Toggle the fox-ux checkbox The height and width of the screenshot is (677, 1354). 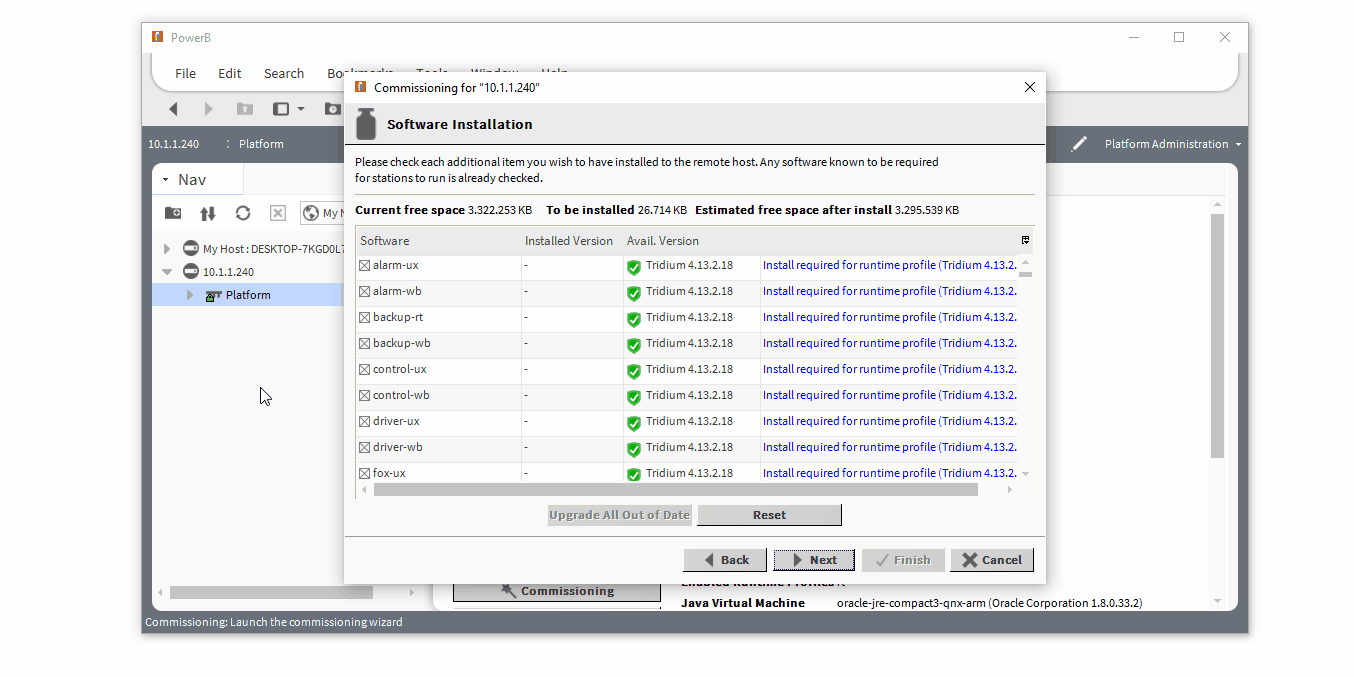point(365,473)
